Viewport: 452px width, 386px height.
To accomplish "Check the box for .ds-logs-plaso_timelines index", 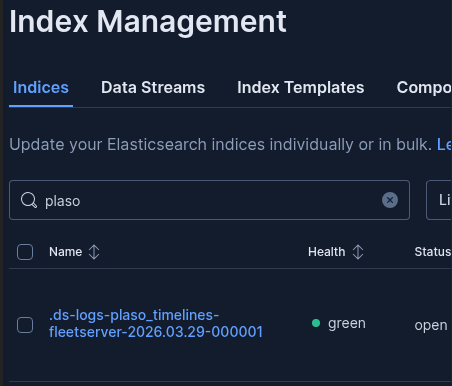I will tap(25, 325).
